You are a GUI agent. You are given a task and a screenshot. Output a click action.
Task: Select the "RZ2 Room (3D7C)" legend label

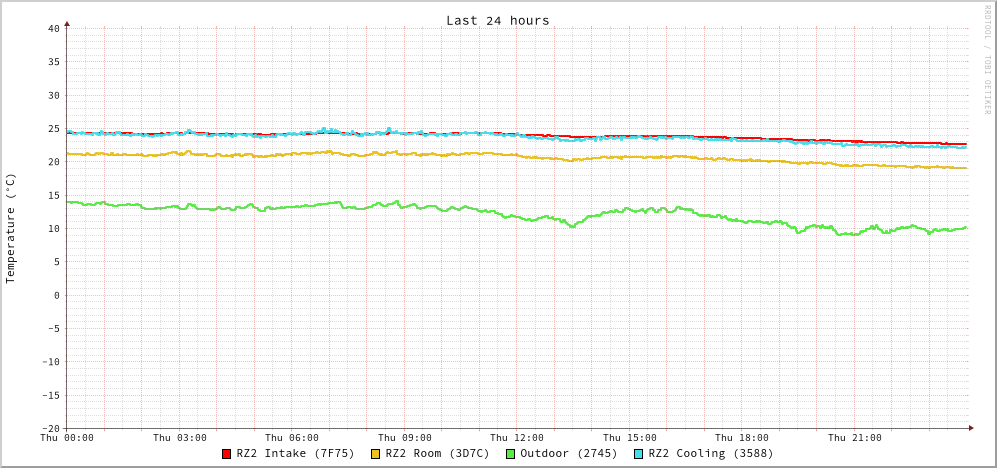437,454
